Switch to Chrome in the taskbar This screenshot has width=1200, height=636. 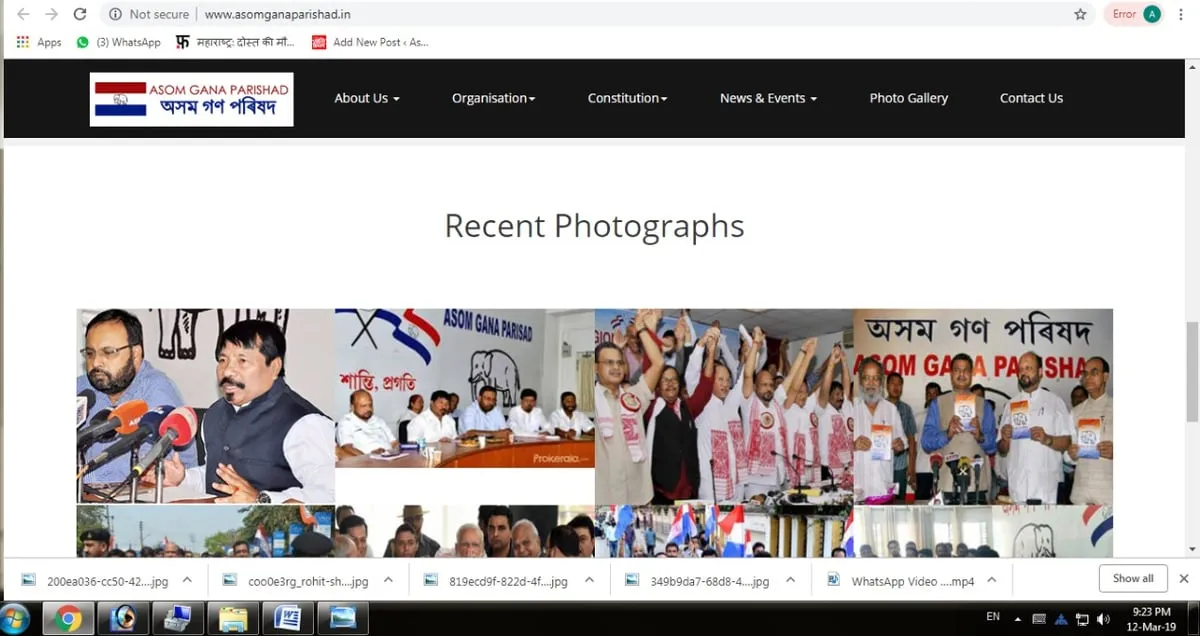(68, 618)
